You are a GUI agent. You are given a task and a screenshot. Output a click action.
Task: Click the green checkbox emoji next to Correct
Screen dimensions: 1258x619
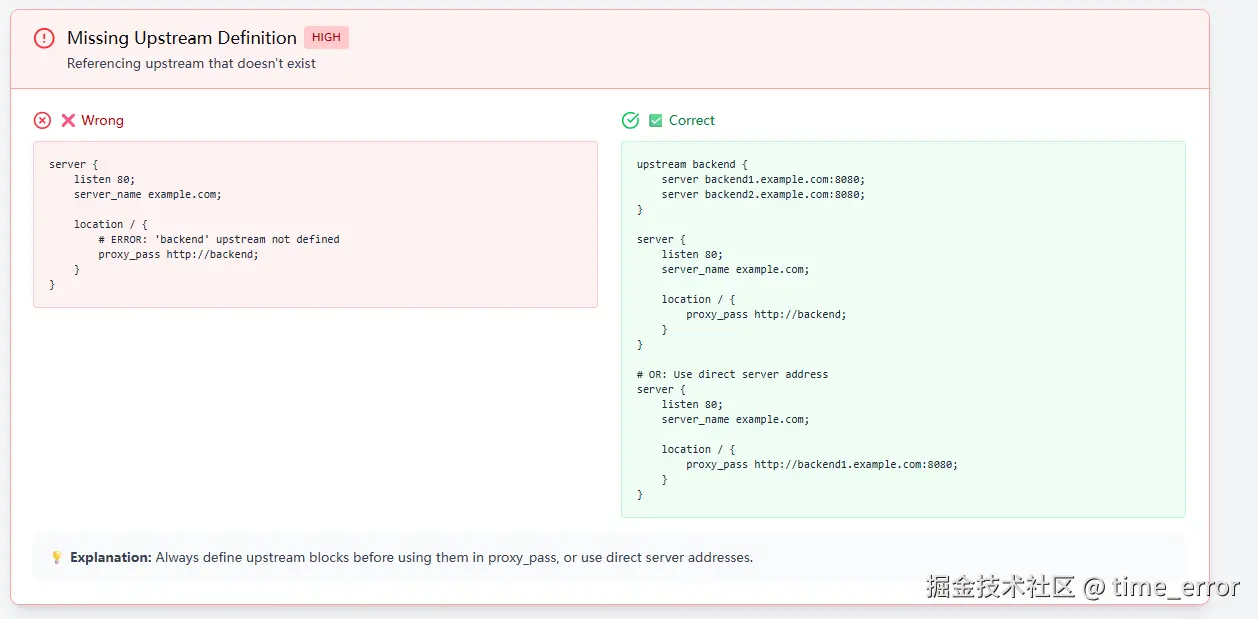coord(656,120)
